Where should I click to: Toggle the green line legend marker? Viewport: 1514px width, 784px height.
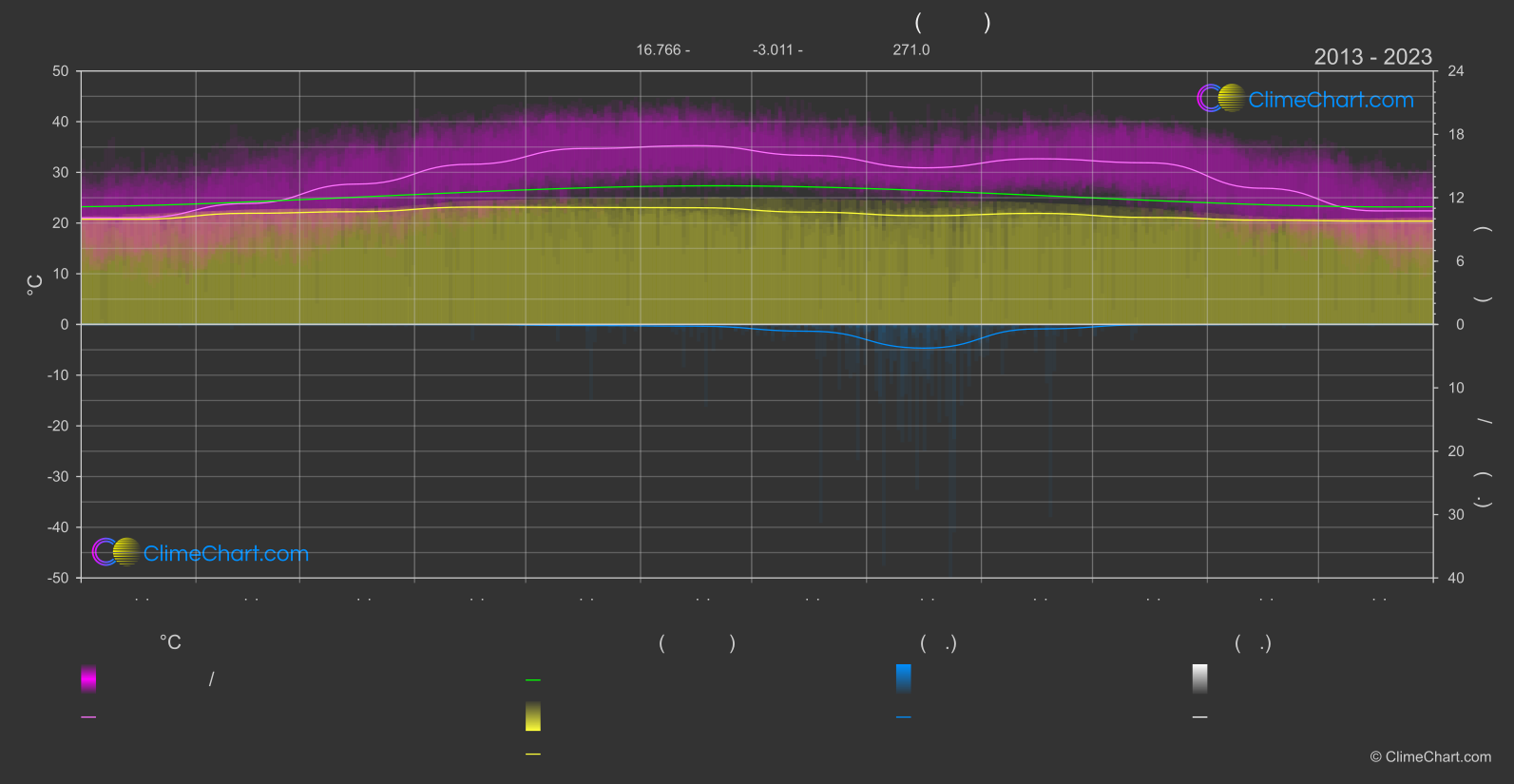(x=533, y=680)
